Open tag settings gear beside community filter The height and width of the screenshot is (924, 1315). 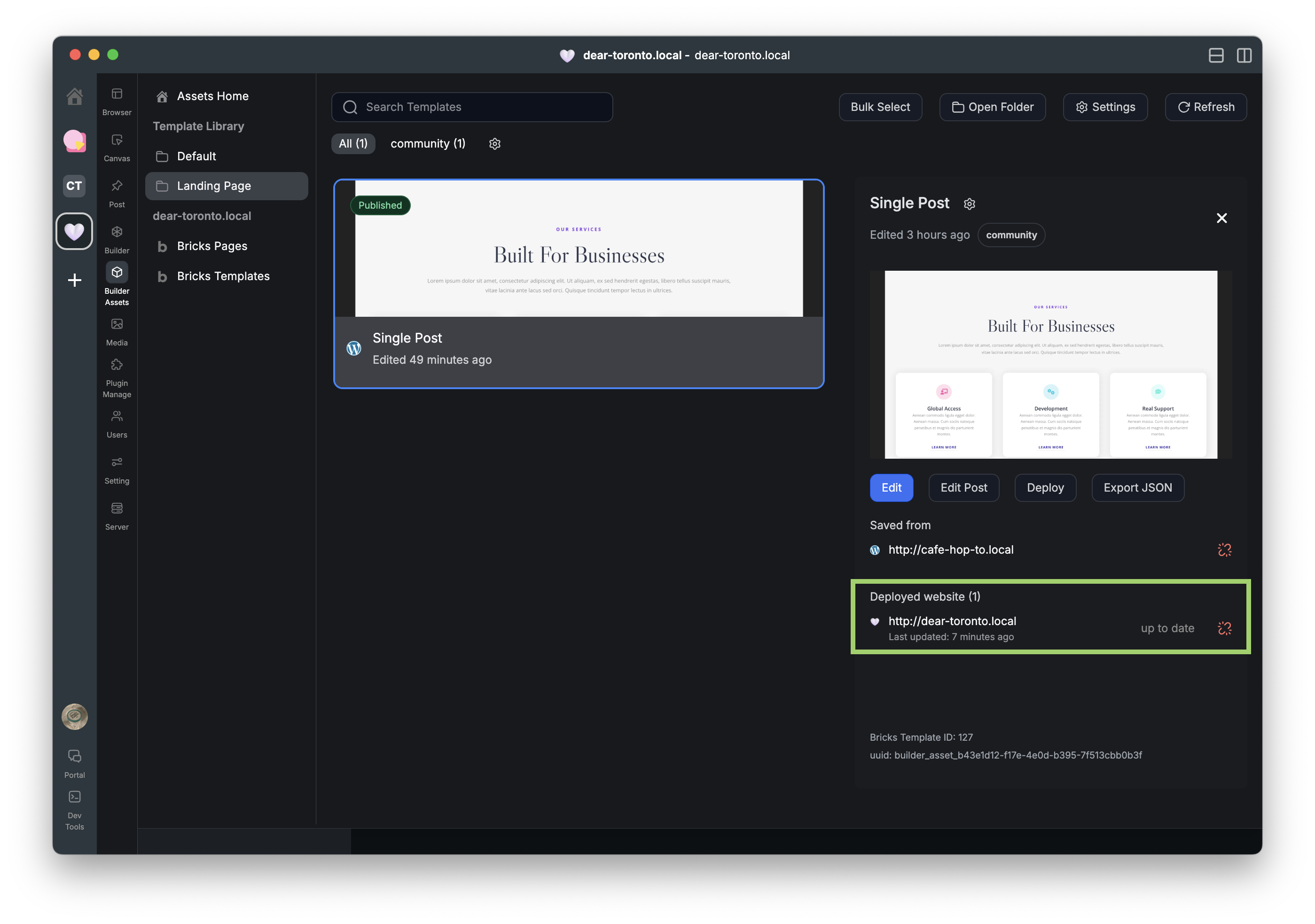(x=495, y=144)
